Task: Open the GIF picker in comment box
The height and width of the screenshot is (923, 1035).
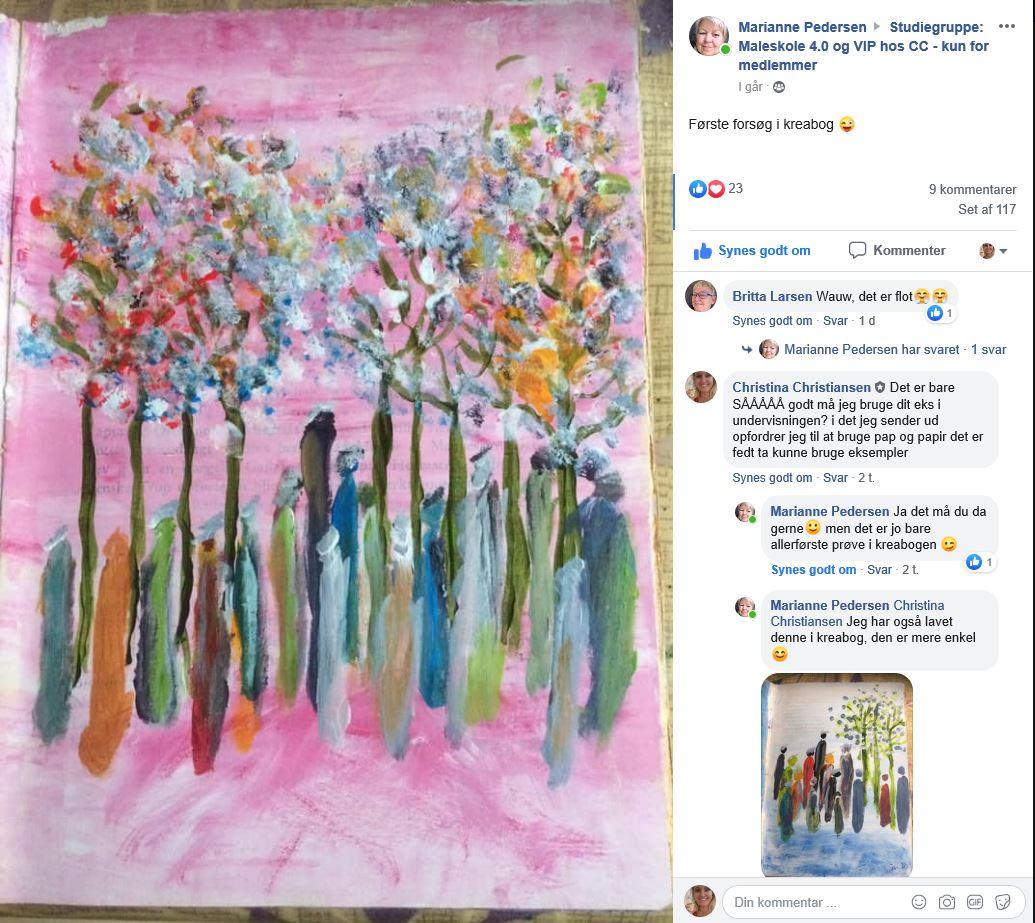Action: (975, 902)
